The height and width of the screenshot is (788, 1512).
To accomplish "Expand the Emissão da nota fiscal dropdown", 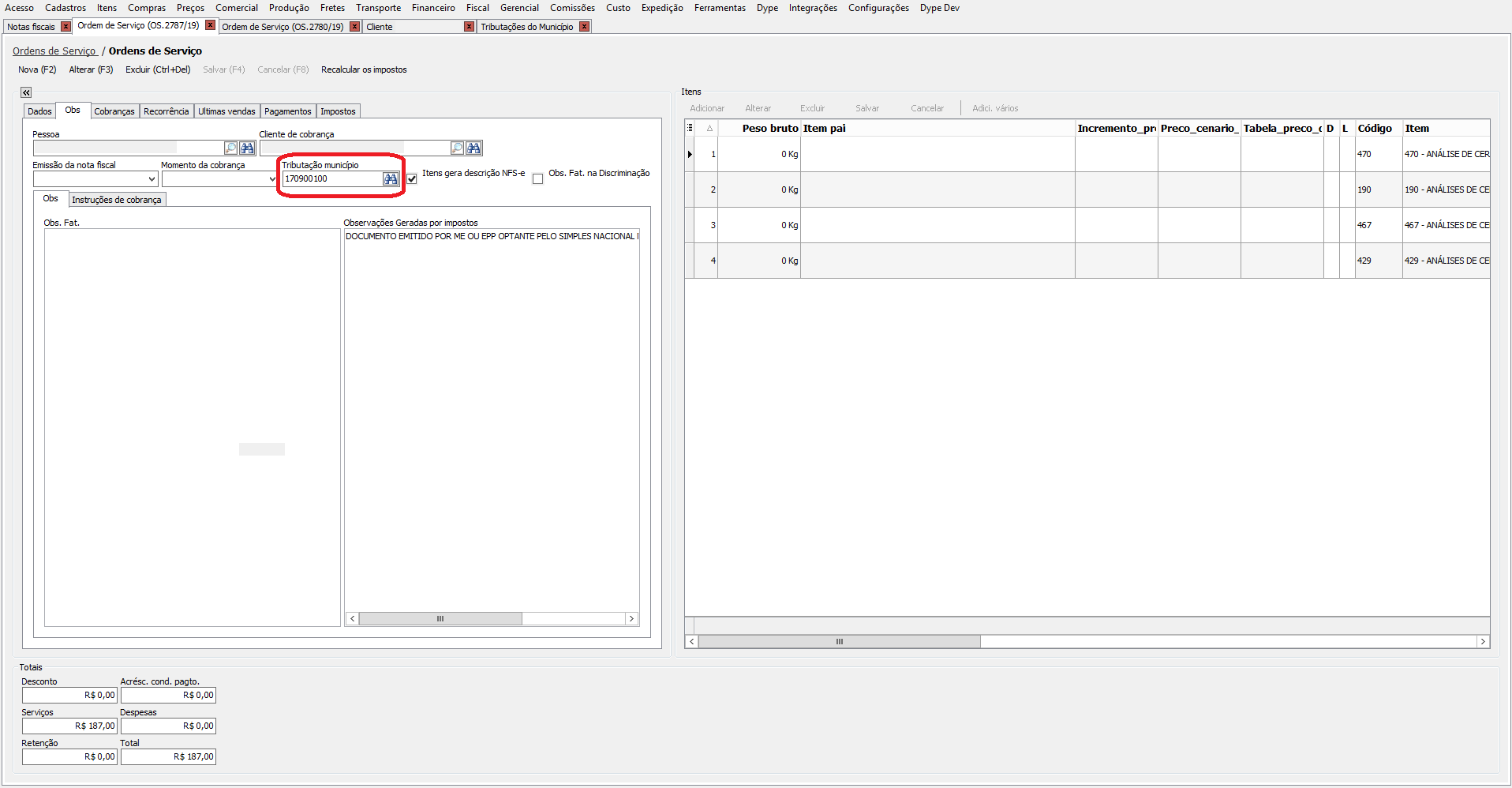I will pyautogui.click(x=152, y=179).
